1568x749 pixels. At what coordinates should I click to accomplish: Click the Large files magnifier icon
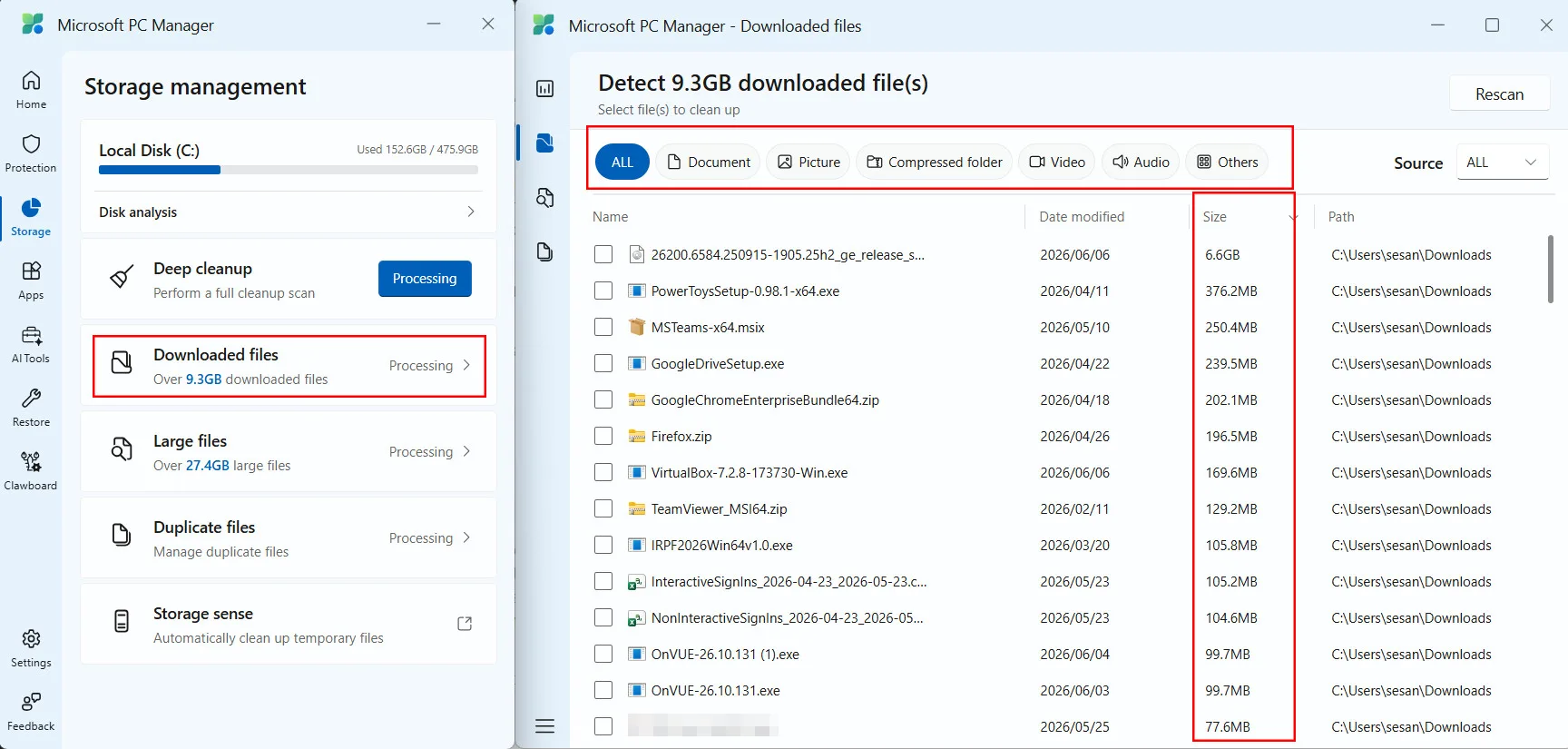pyautogui.click(x=122, y=449)
